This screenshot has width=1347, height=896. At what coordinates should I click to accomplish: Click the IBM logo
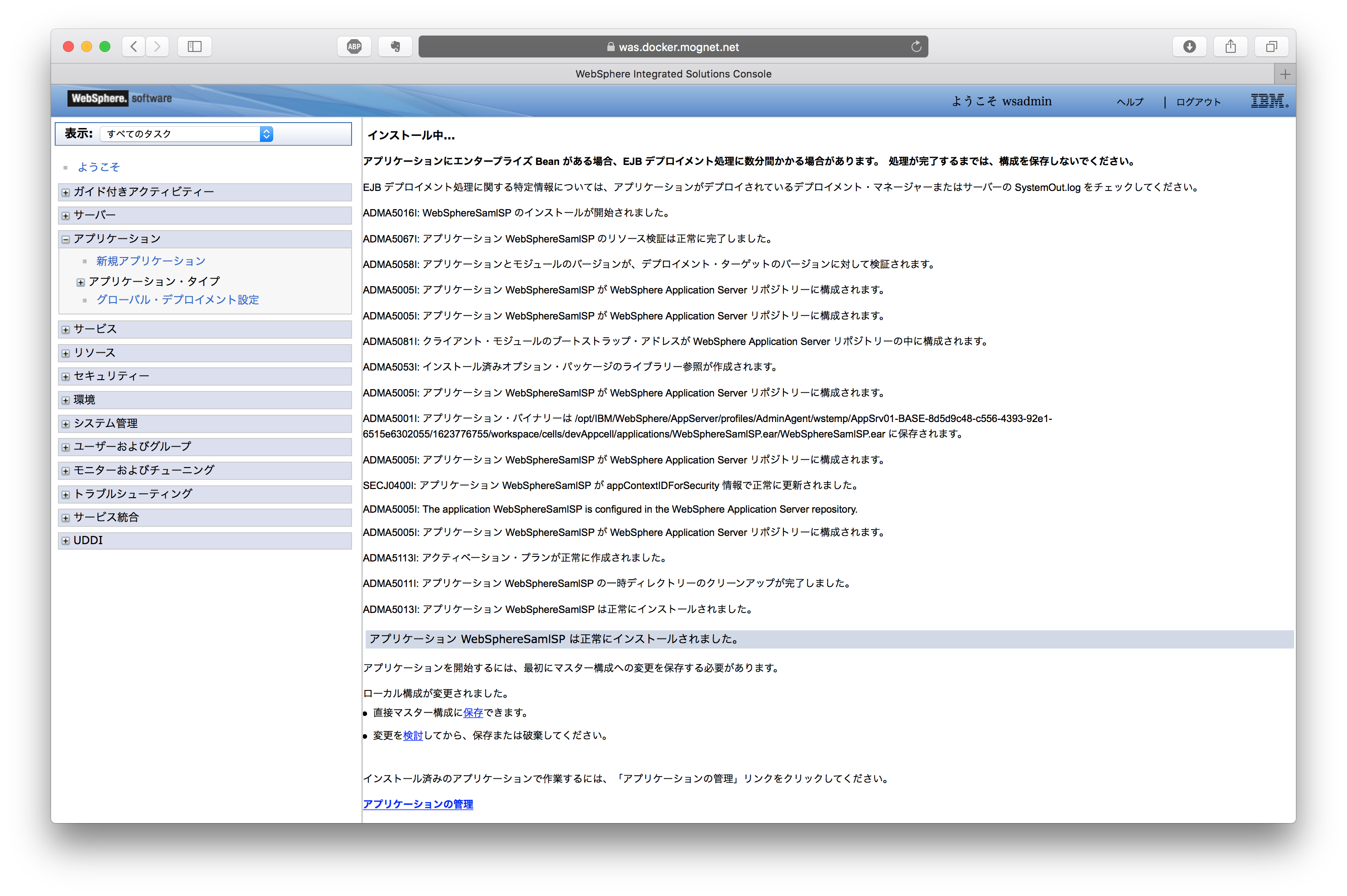click(1268, 101)
